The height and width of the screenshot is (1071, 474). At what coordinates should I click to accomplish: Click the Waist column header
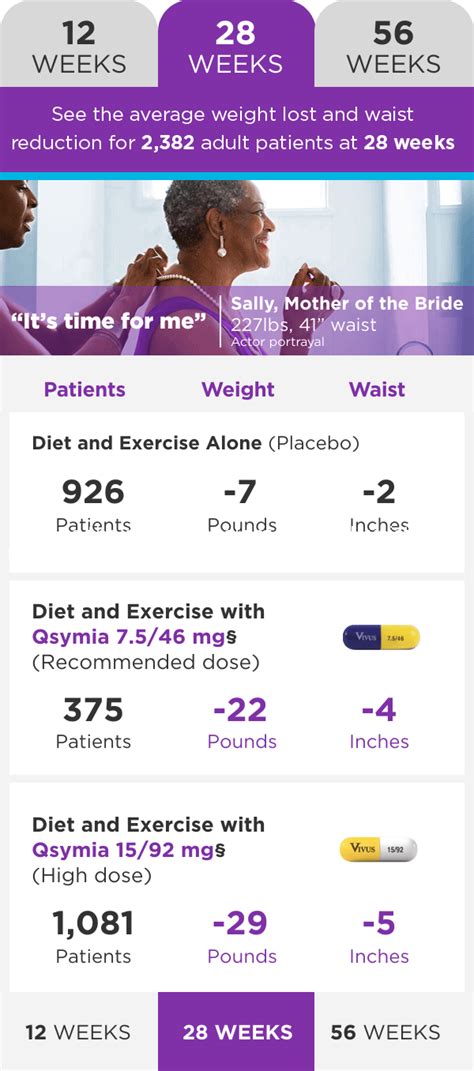pyautogui.click(x=377, y=389)
